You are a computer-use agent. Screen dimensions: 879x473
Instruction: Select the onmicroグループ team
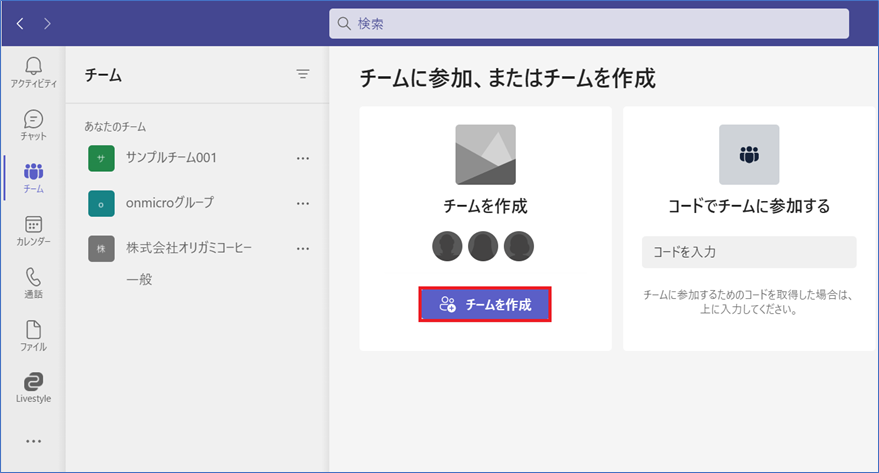click(x=169, y=203)
